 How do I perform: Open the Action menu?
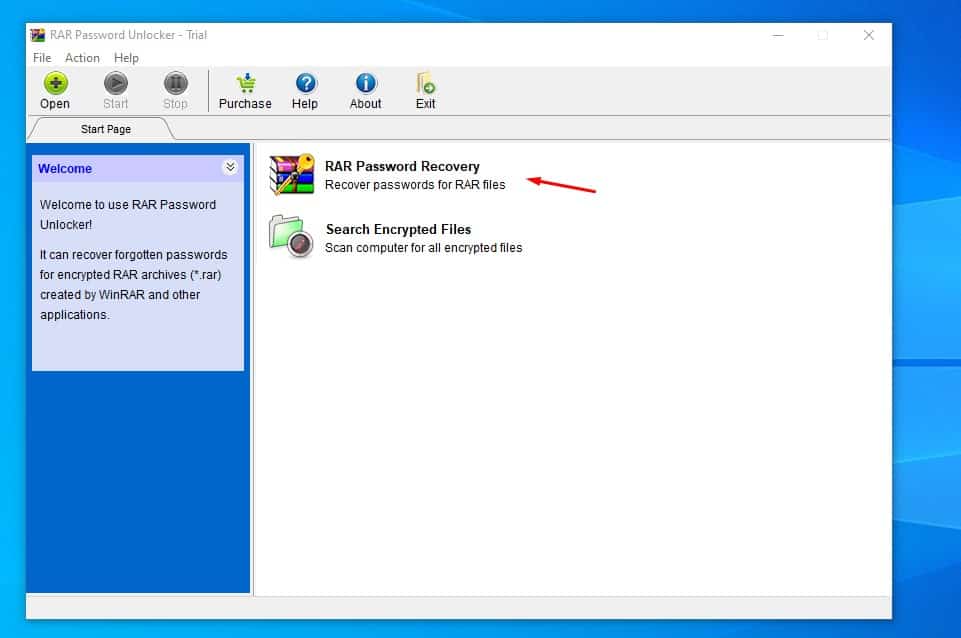coord(82,58)
